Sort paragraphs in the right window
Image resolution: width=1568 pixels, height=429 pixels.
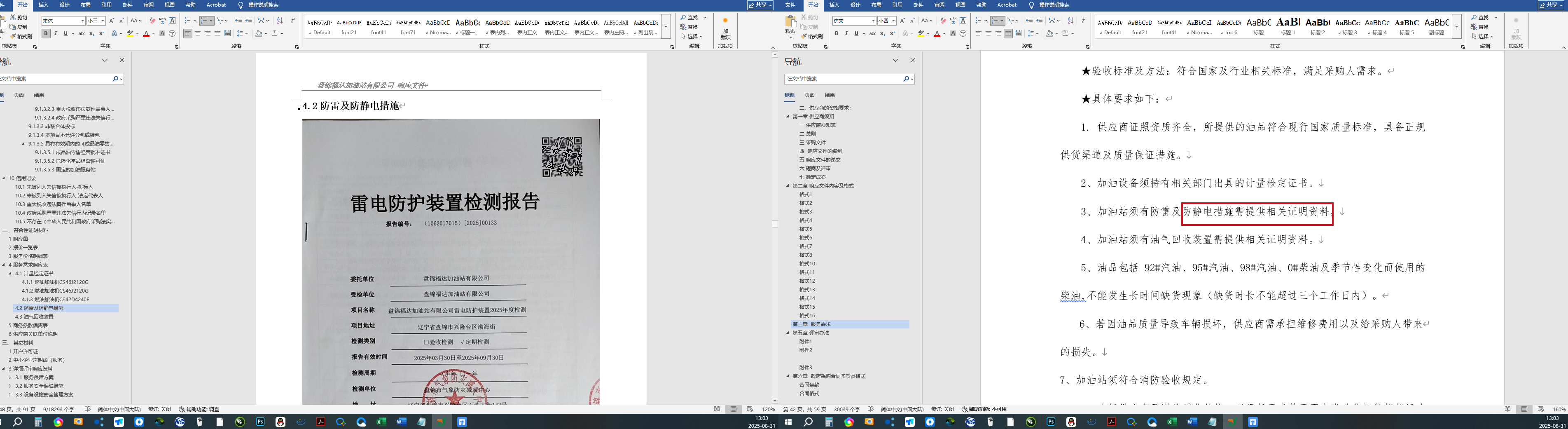pos(1071,21)
